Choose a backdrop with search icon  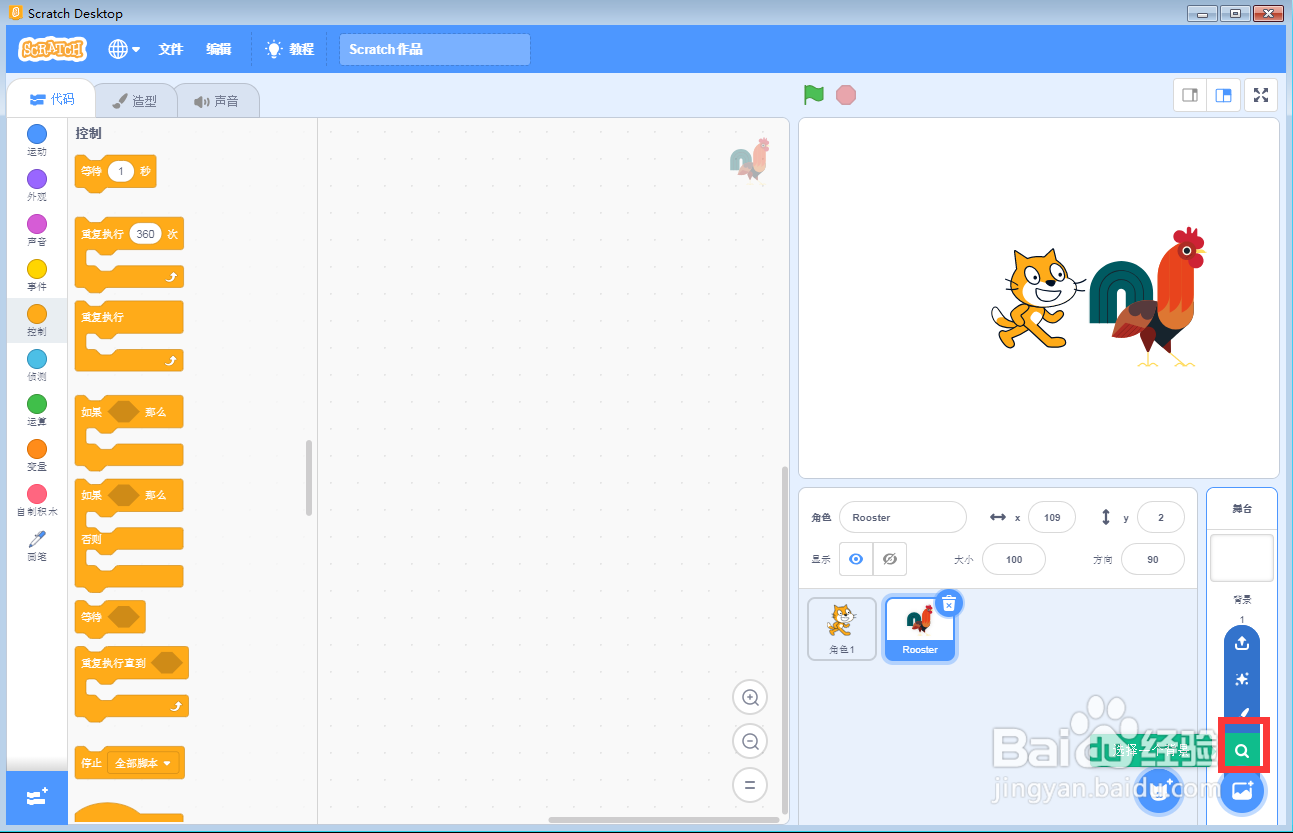coord(1242,750)
